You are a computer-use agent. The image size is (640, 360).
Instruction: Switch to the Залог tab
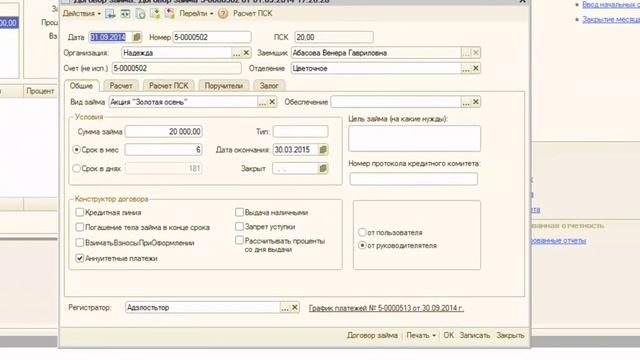pos(269,86)
